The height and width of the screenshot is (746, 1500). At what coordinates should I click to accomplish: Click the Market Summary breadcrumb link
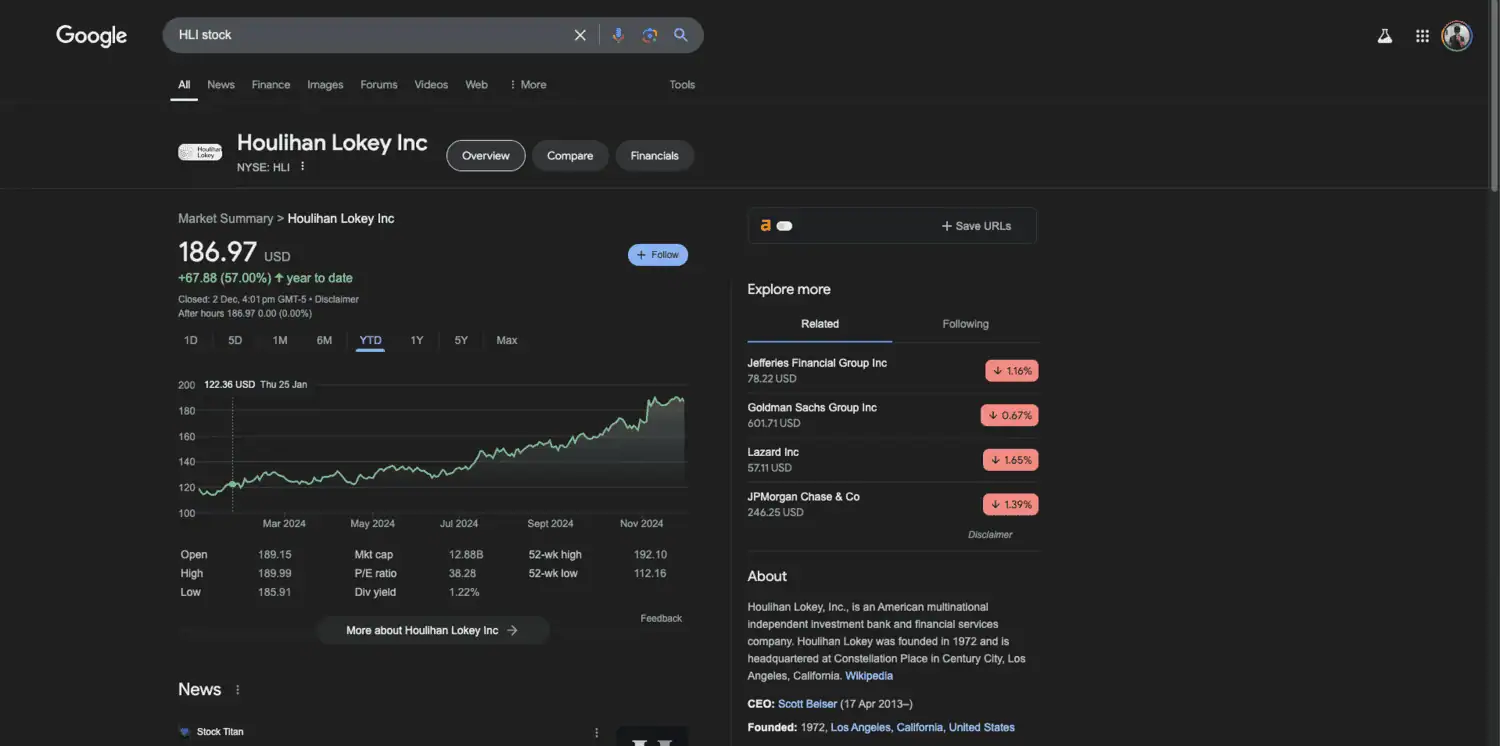(225, 219)
